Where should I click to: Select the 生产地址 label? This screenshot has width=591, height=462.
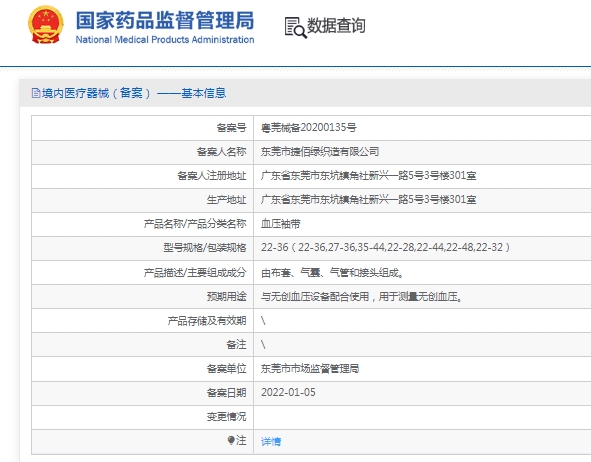tap(227, 200)
